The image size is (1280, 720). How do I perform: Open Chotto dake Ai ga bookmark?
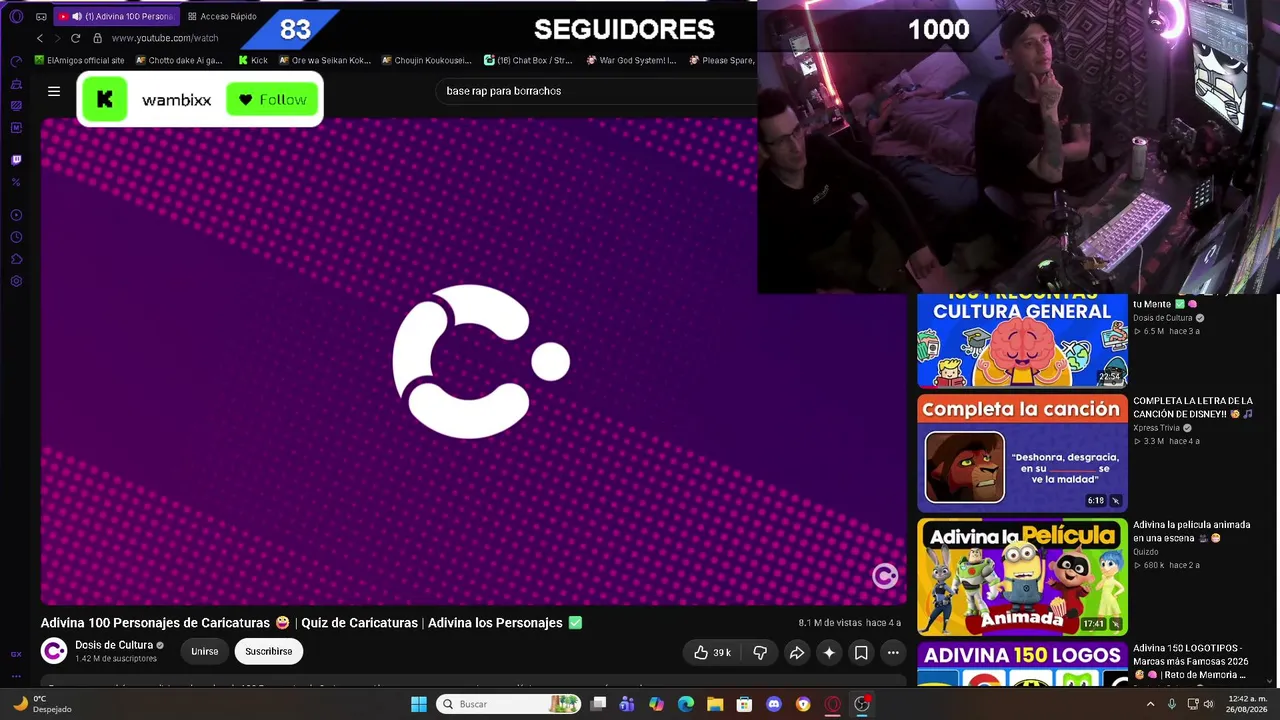(179, 60)
